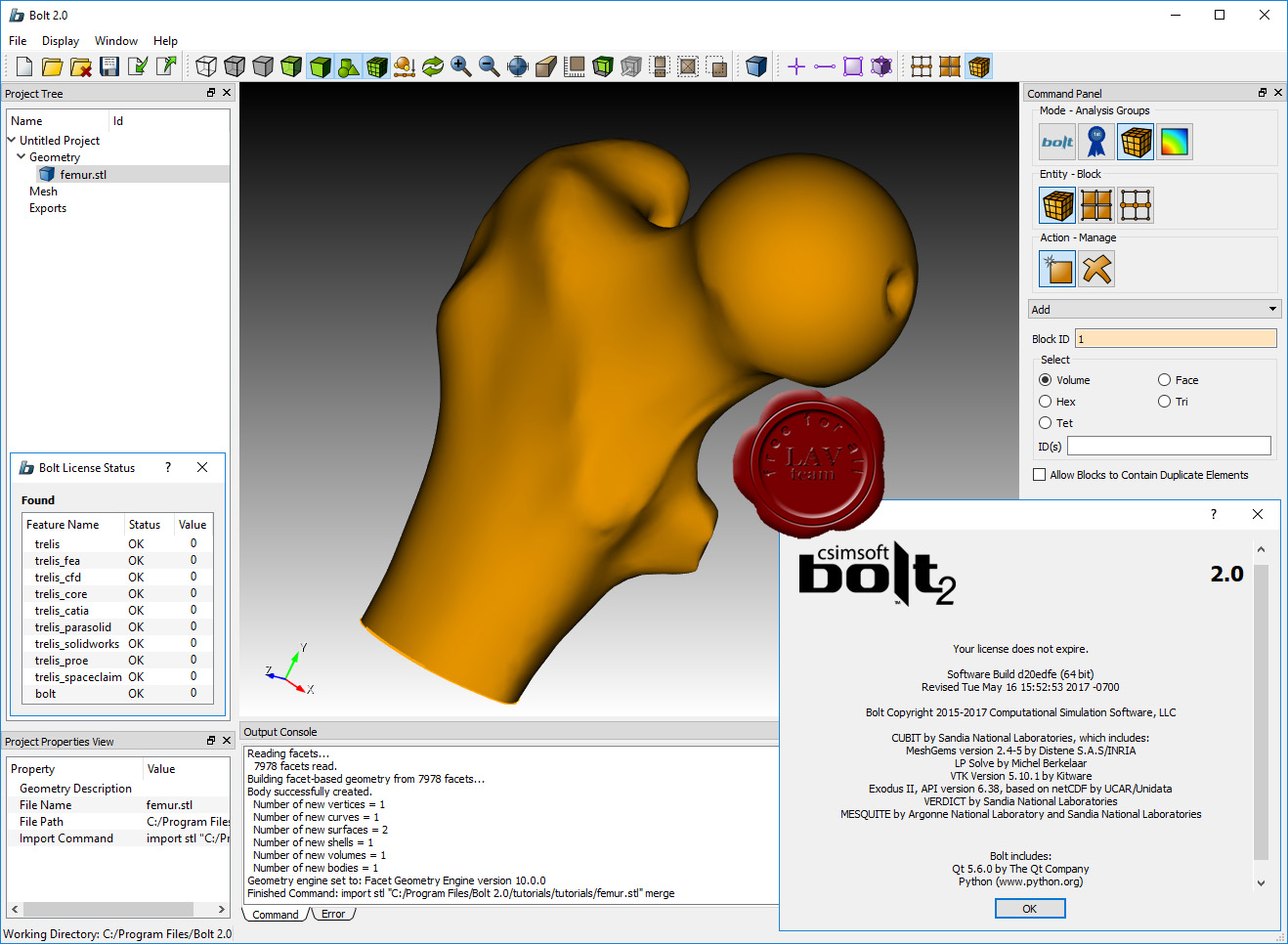Click the green meshed cube toolbar icon

pyautogui.click(x=376, y=66)
